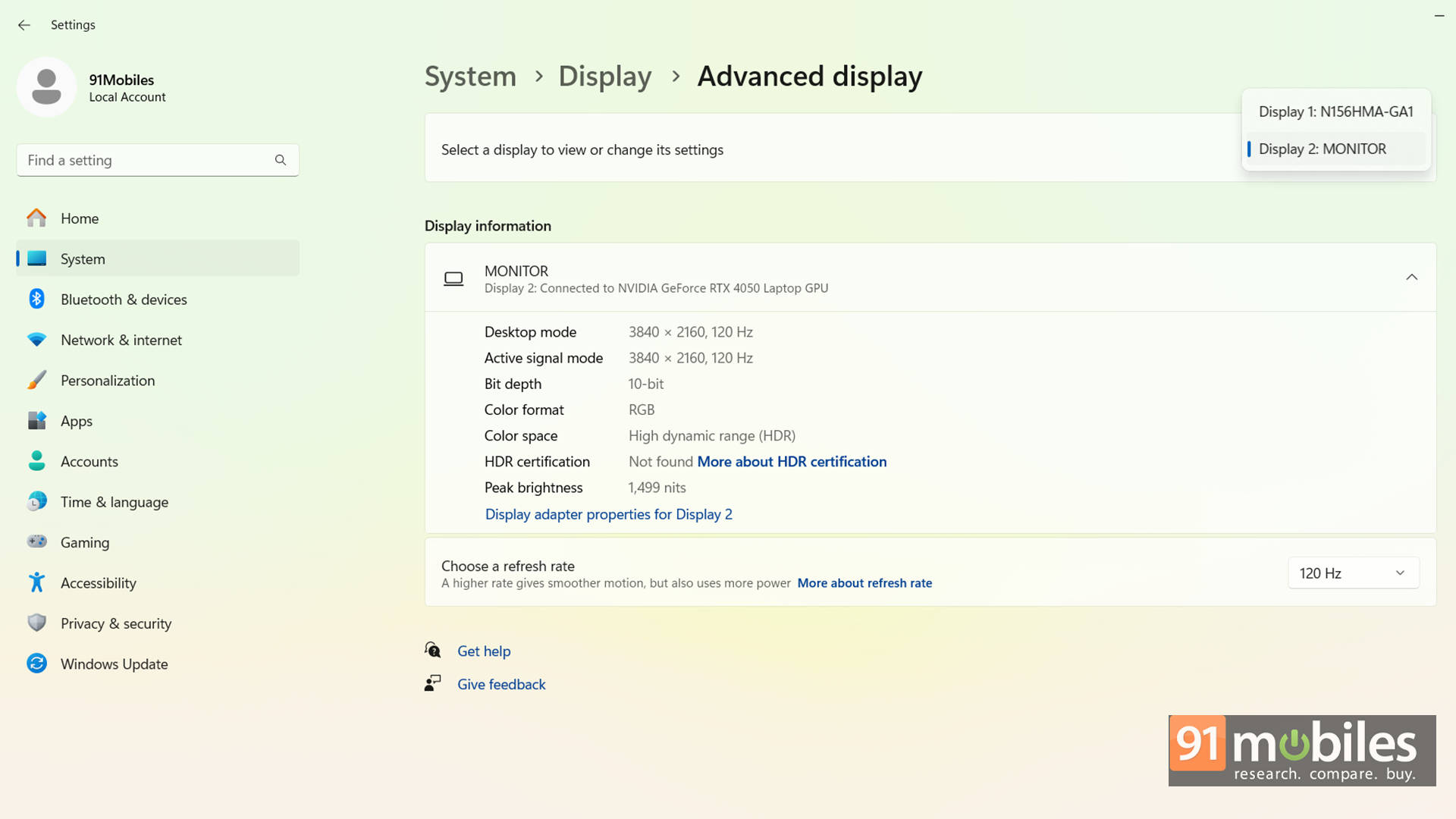This screenshot has width=1456, height=819.
Task: Open the Apps settings category
Action: point(77,421)
